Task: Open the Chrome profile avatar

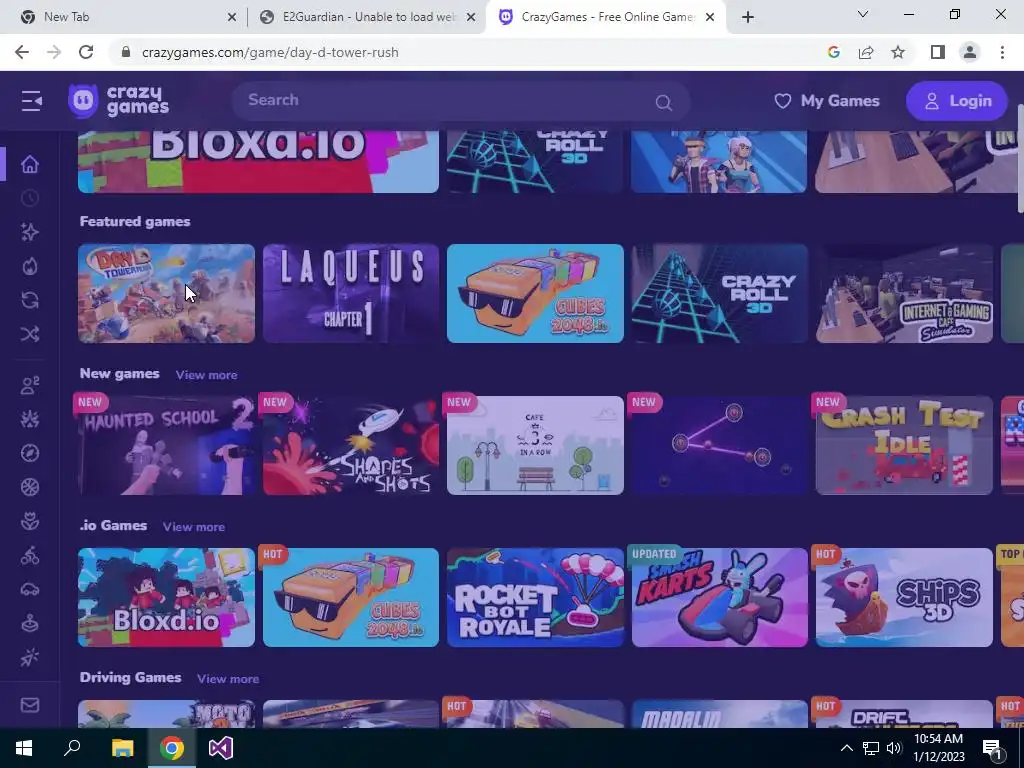Action: tap(970, 52)
